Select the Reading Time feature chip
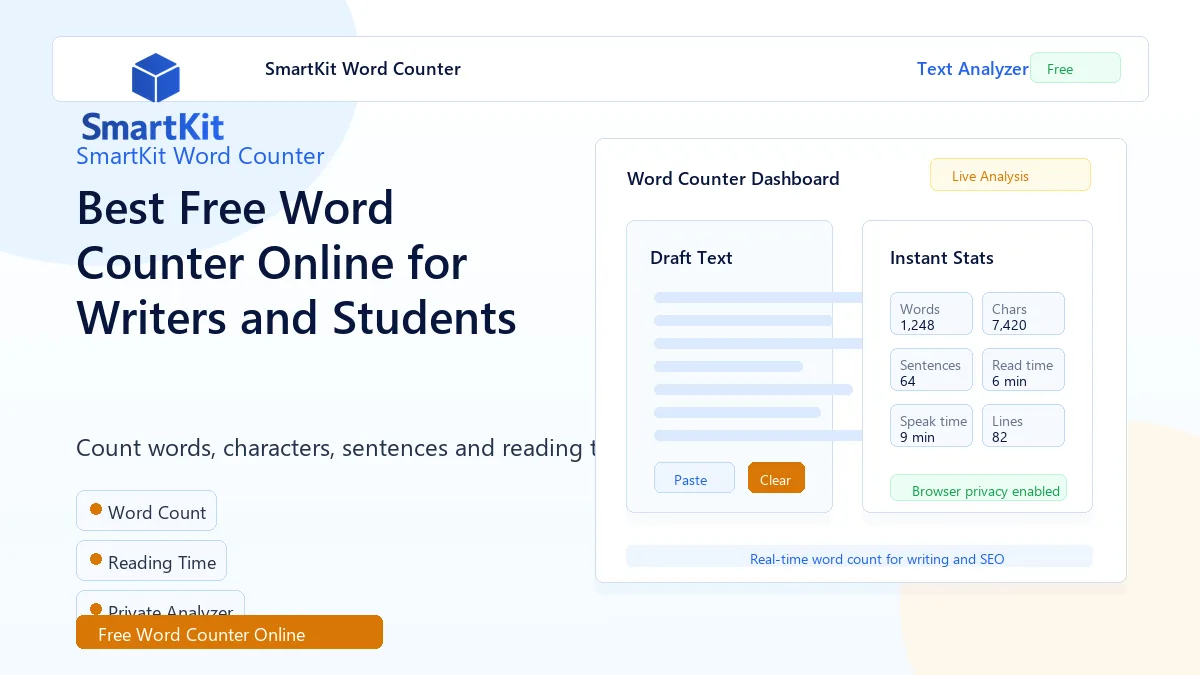Viewport: 1200px width, 675px height. tap(151, 561)
